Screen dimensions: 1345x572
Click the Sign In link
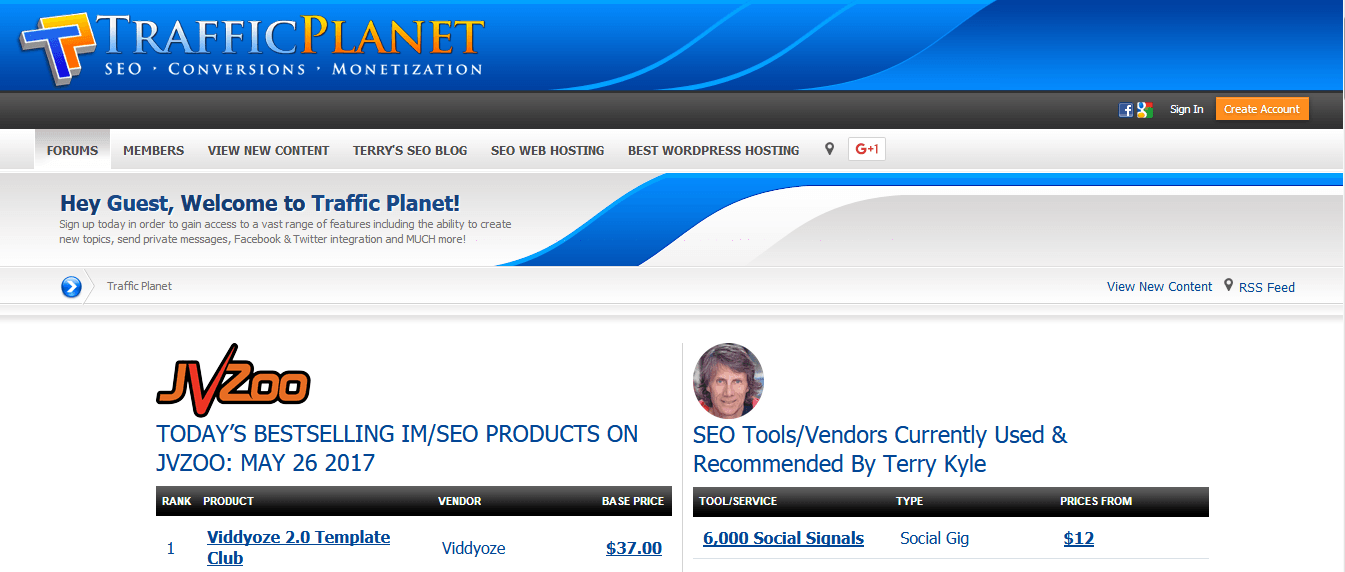tap(1187, 109)
